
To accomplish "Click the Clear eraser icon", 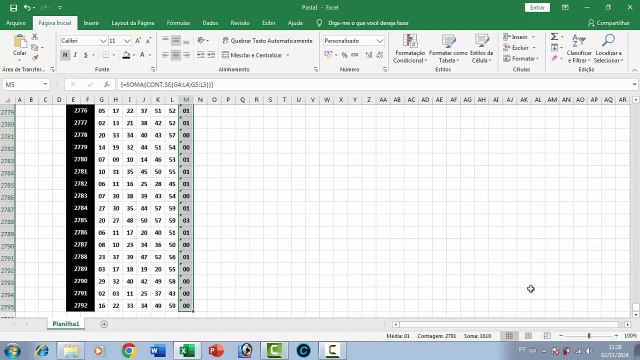I will click(554, 59).
